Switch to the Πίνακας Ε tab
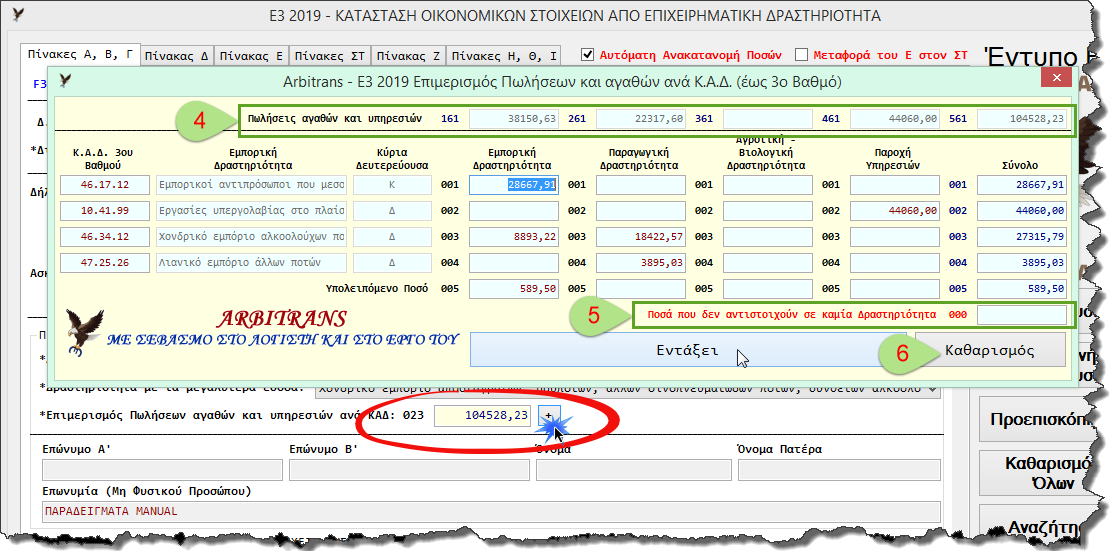This screenshot has height=551, width=1110. click(x=251, y=56)
